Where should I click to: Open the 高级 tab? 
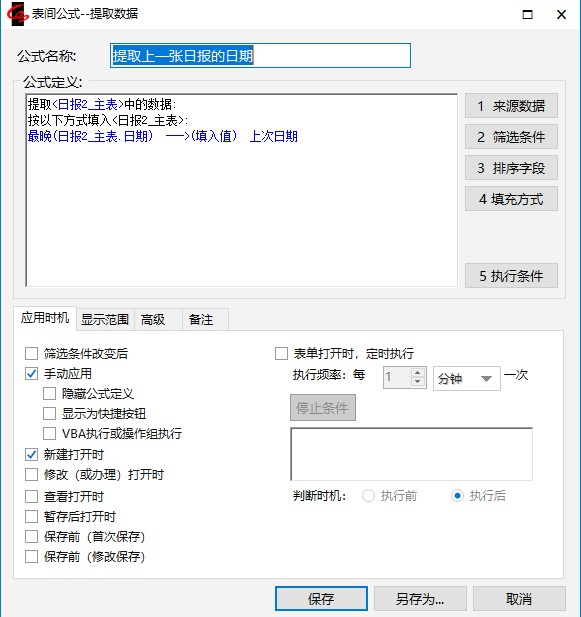(x=153, y=320)
